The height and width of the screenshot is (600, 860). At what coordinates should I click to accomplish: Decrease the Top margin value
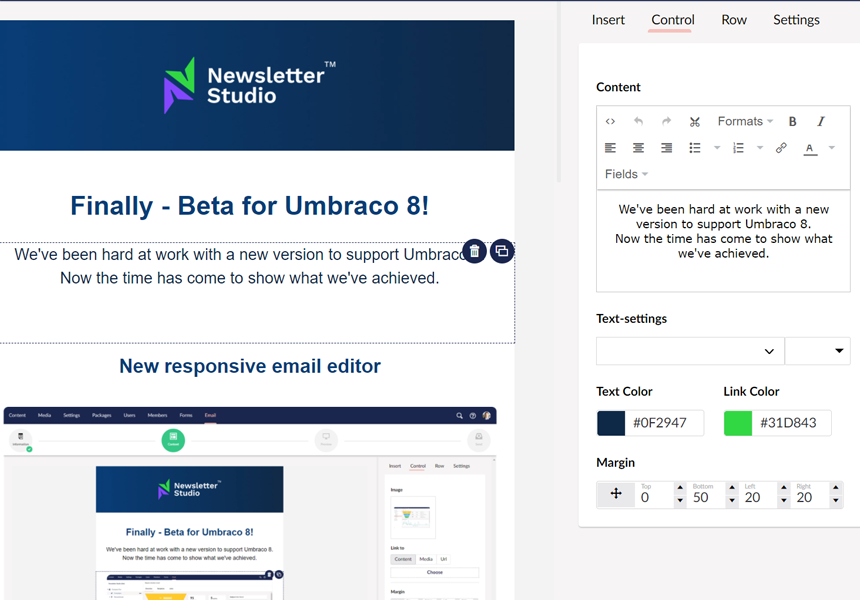[x=680, y=500]
